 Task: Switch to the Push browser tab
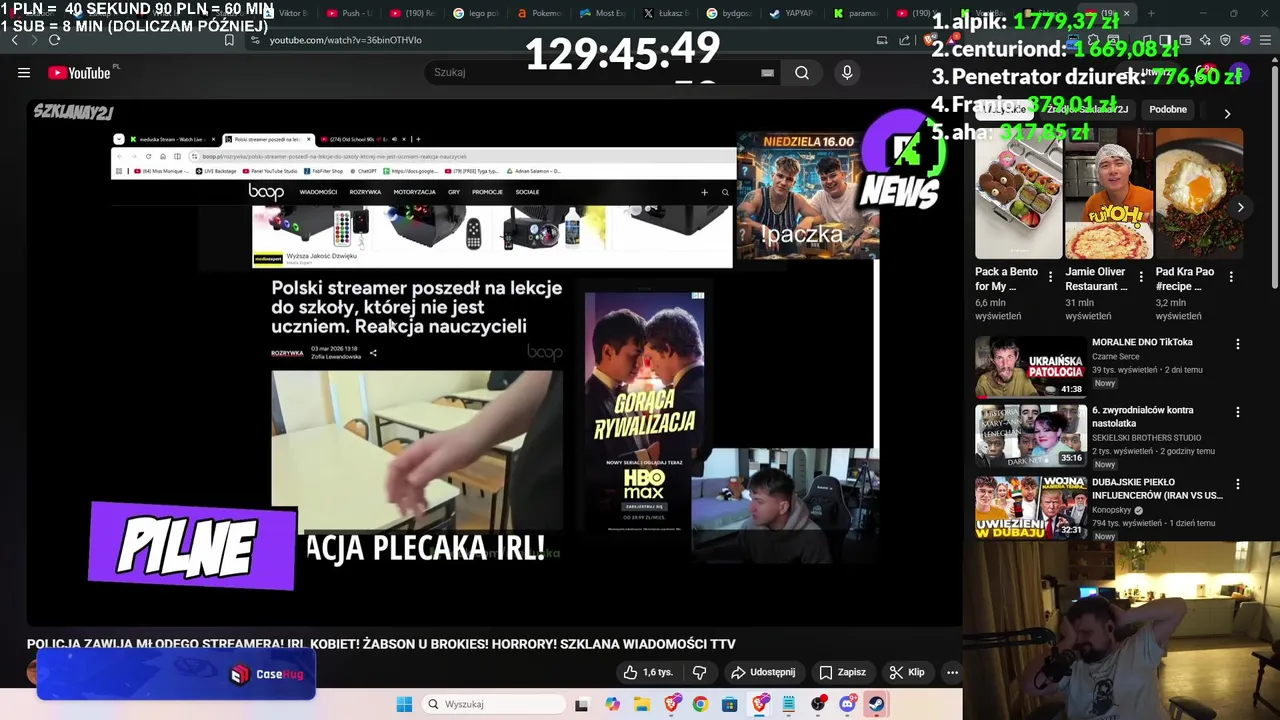pyautogui.click(x=349, y=13)
